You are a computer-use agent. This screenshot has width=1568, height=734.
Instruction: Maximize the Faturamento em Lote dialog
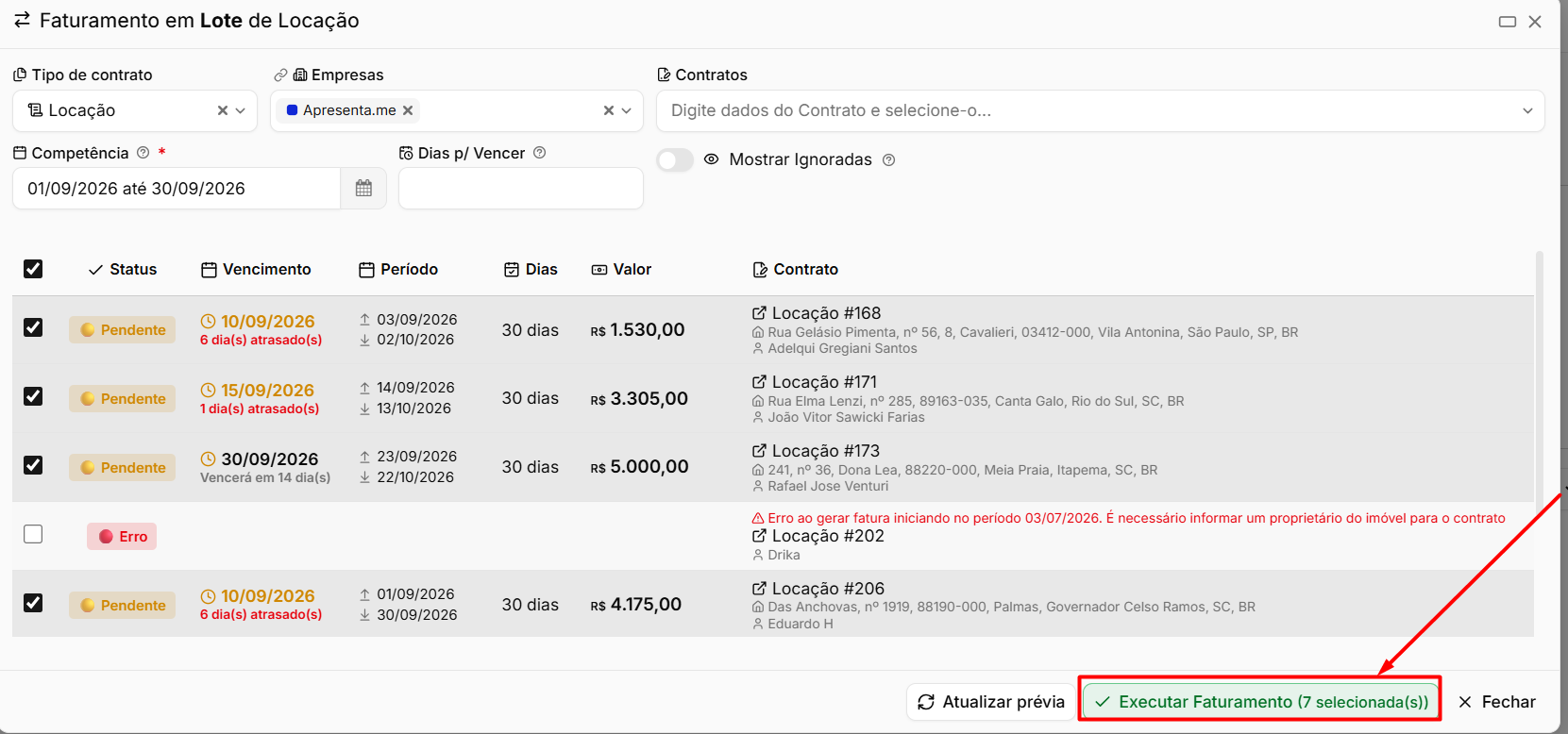click(x=1508, y=22)
